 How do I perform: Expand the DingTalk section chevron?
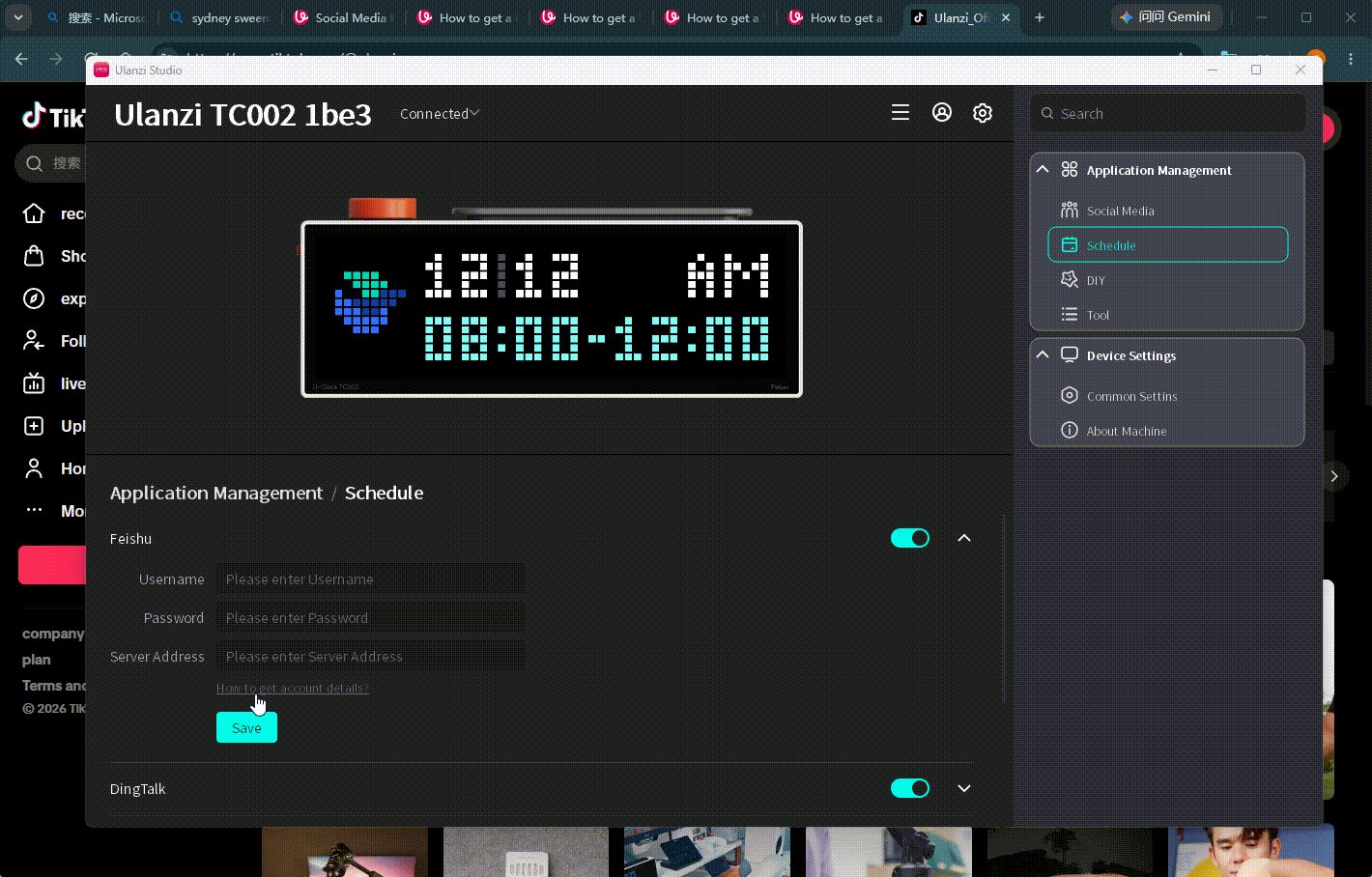point(964,788)
